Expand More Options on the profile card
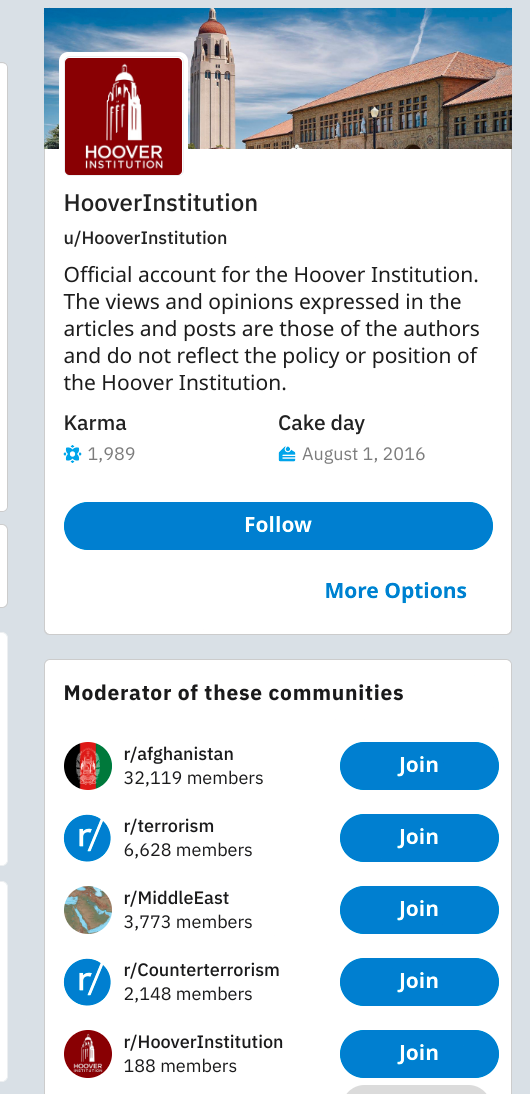The image size is (530, 1094). coord(395,590)
